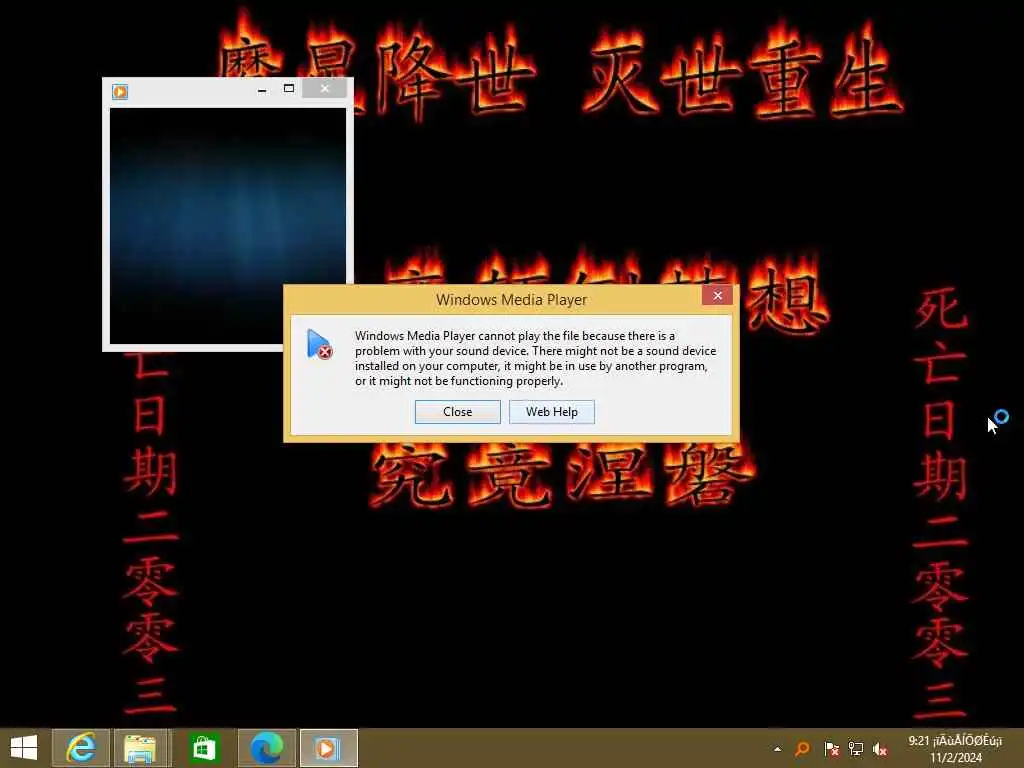Select the Windows Media Player taskbar button
Screen dimensions: 1024x768
coord(328,748)
